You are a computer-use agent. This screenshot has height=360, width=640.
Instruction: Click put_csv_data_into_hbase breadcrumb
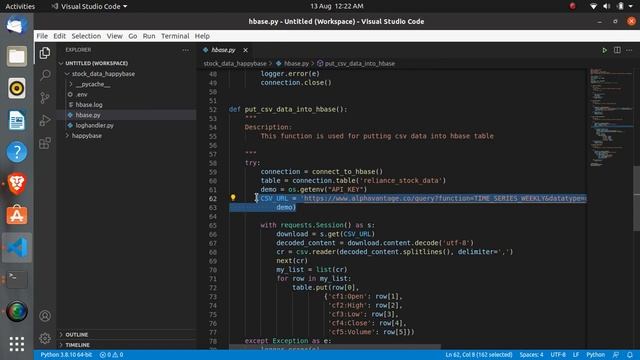[x=360, y=64]
